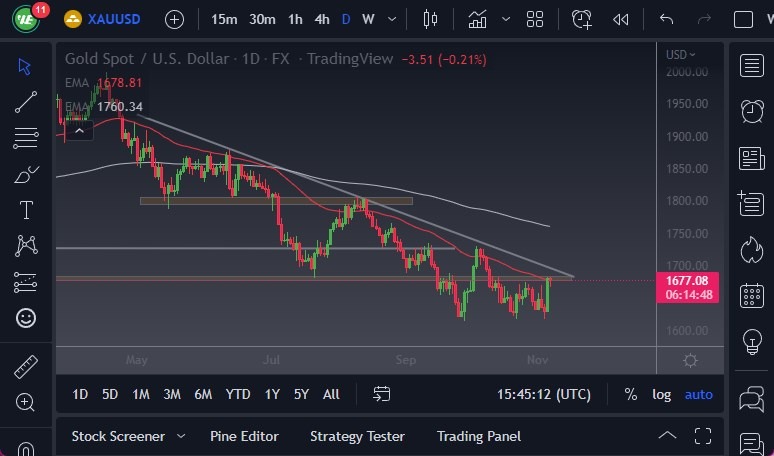Toggle the log scale option

coord(662,394)
